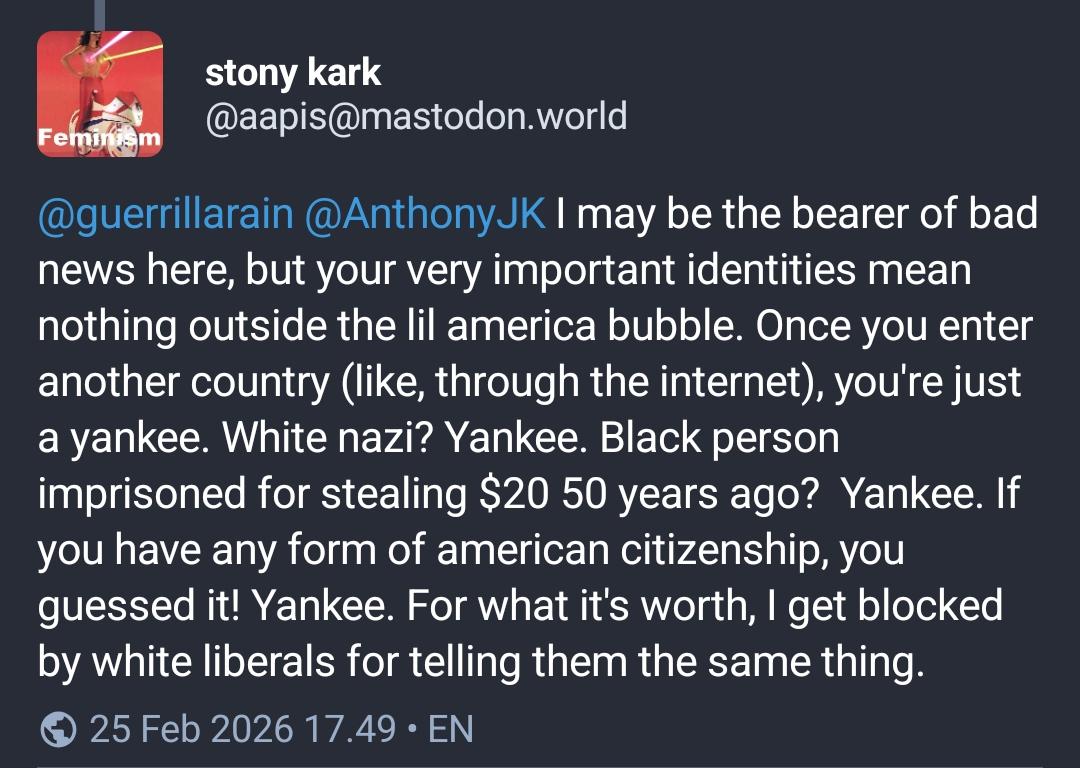Click the globe public visibility icon
1080x768 pixels.
[x=58, y=728]
